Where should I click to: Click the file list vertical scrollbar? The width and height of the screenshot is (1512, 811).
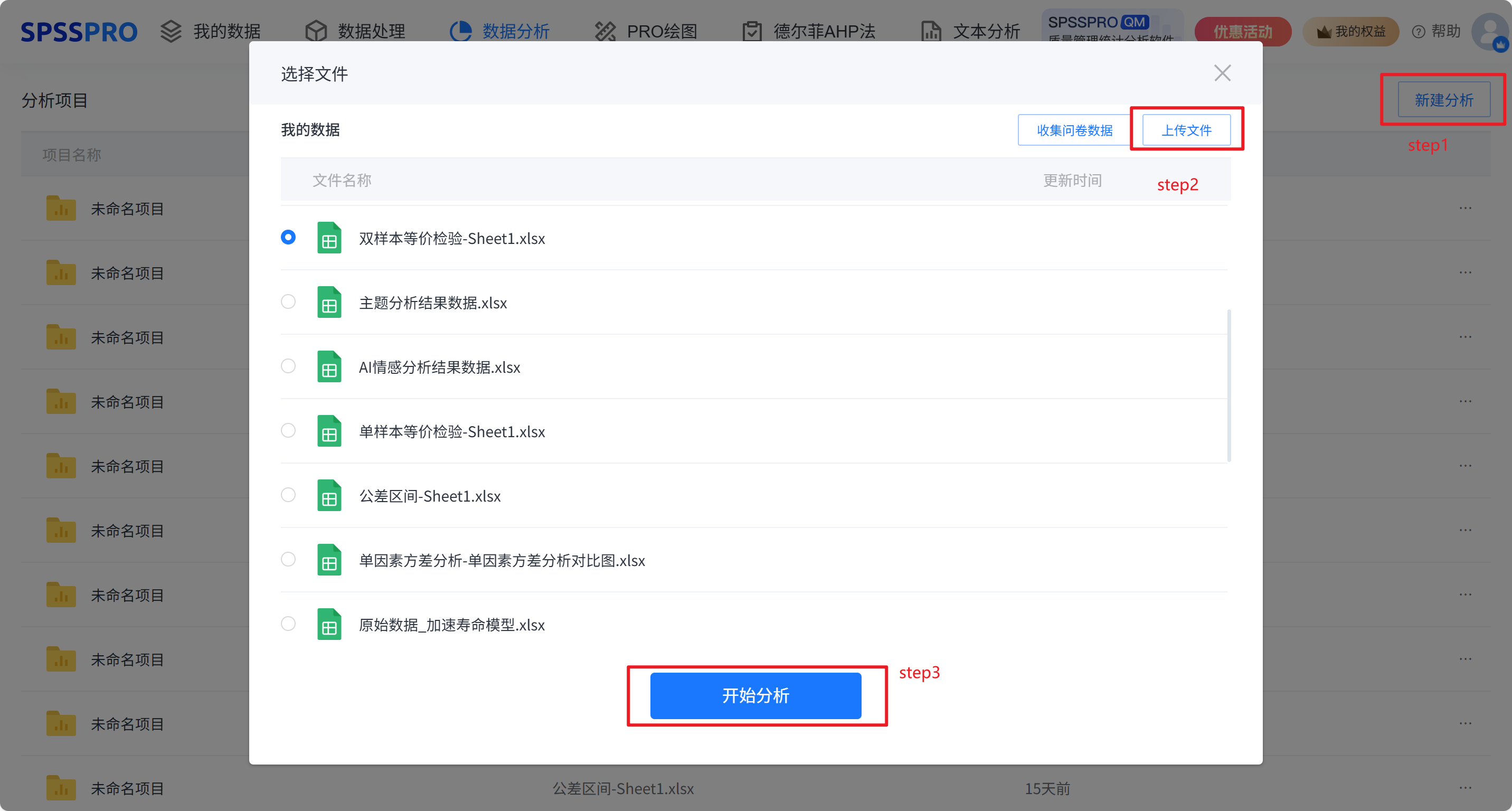pos(1228,385)
